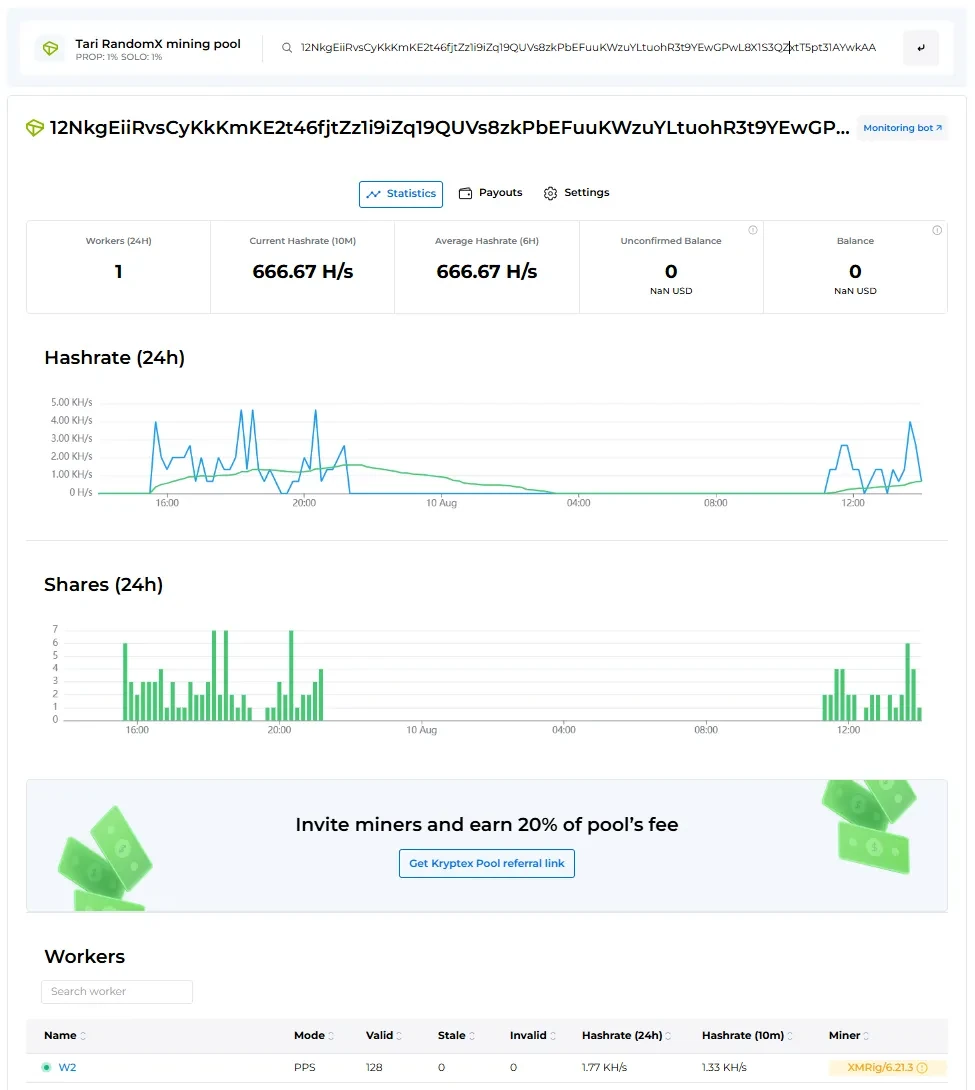Click the Tari icon beside the wallet address
The height and width of the screenshot is (1090, 975).
click(35, 128)
